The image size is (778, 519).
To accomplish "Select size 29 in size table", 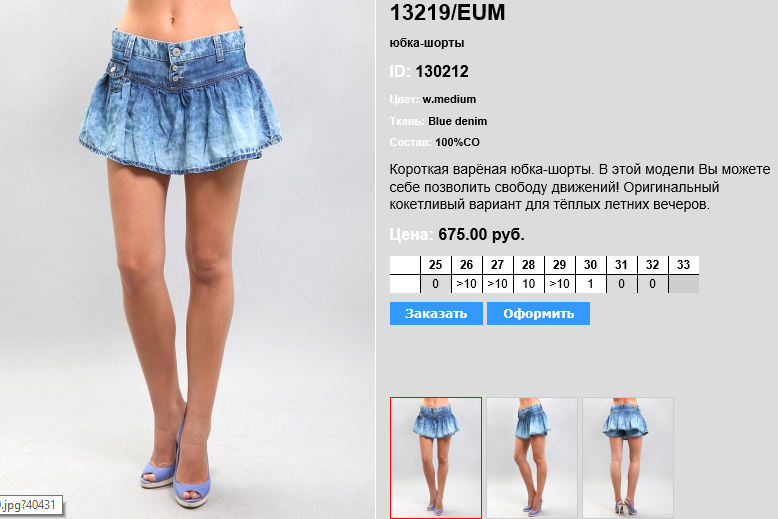I will click(560, 265).
